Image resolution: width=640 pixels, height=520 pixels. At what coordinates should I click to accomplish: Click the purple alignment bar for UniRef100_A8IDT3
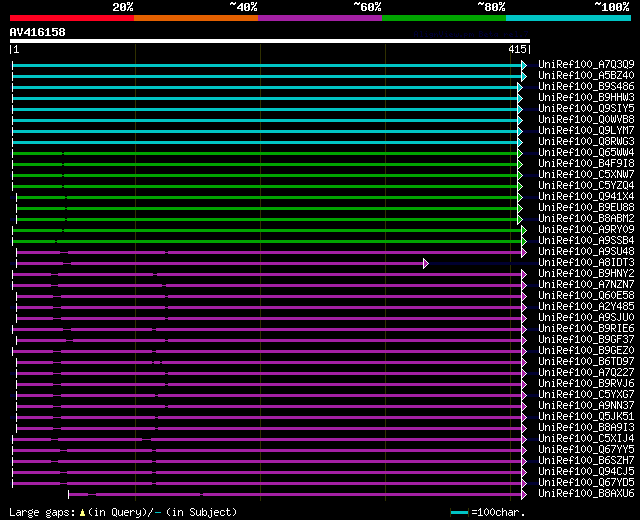coord(220,264)
